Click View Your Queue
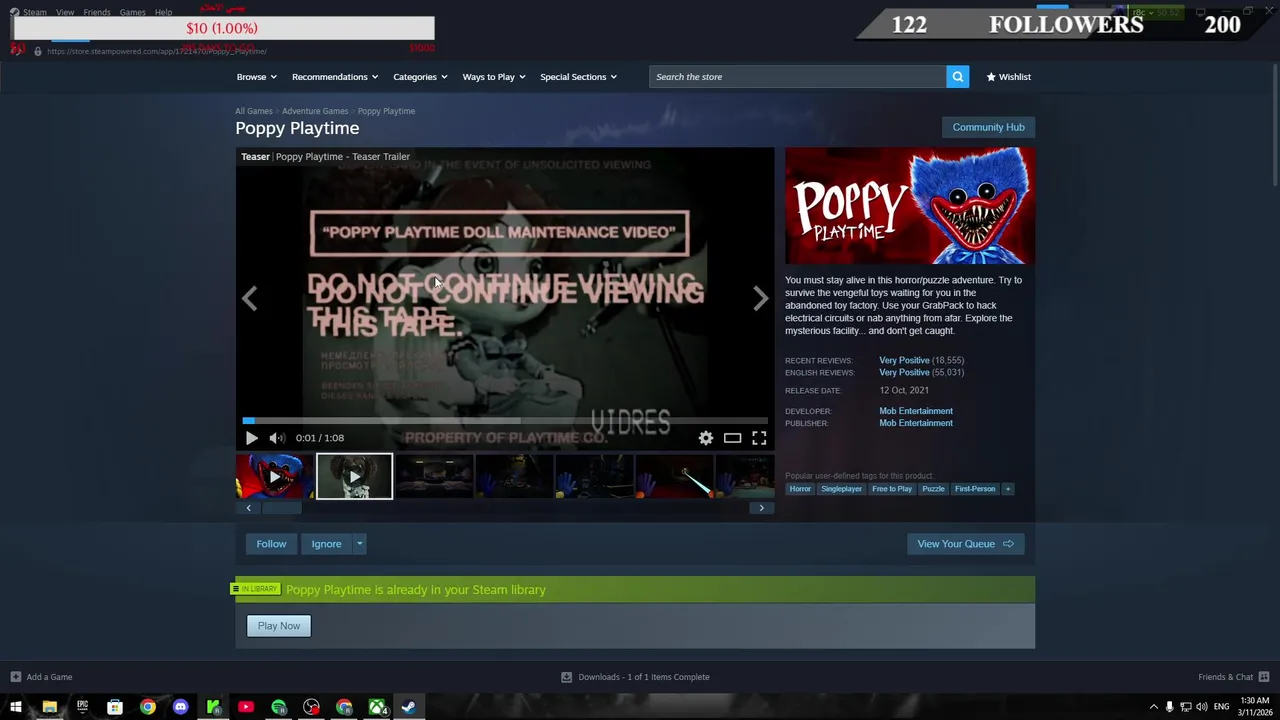The width and height of the screenshot is (1280, 720). coord(965,544)
